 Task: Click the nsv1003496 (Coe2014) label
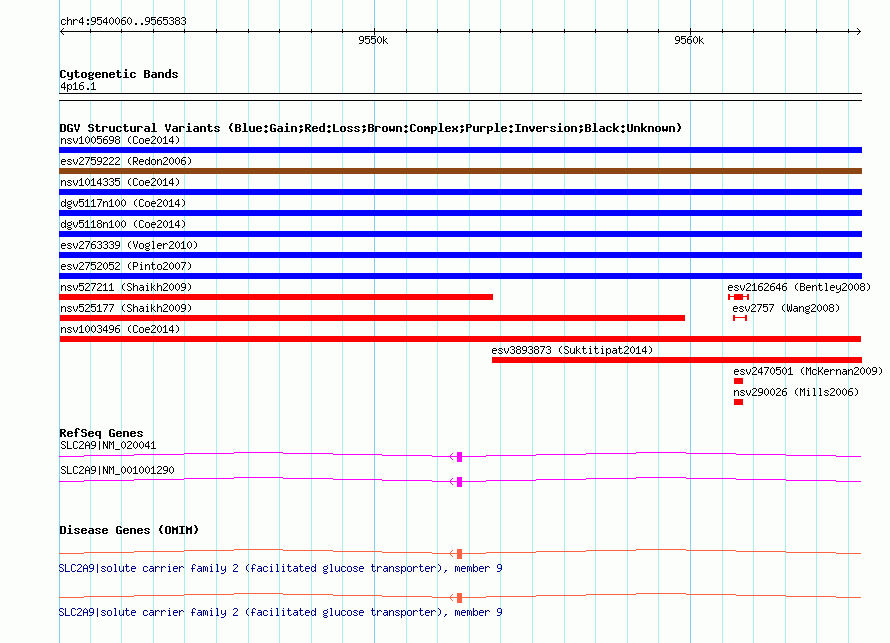point(120,329)
